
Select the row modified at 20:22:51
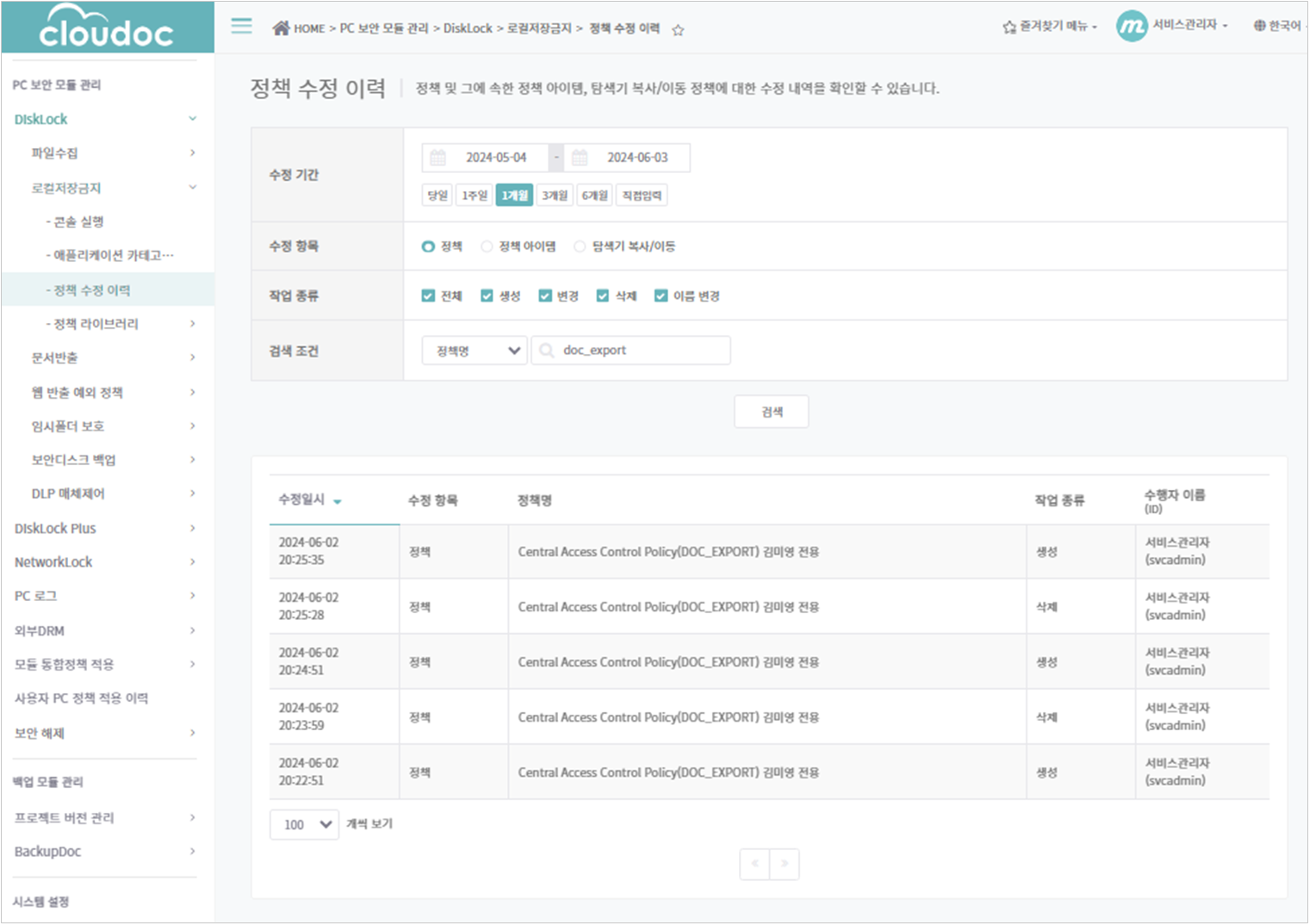769,772
